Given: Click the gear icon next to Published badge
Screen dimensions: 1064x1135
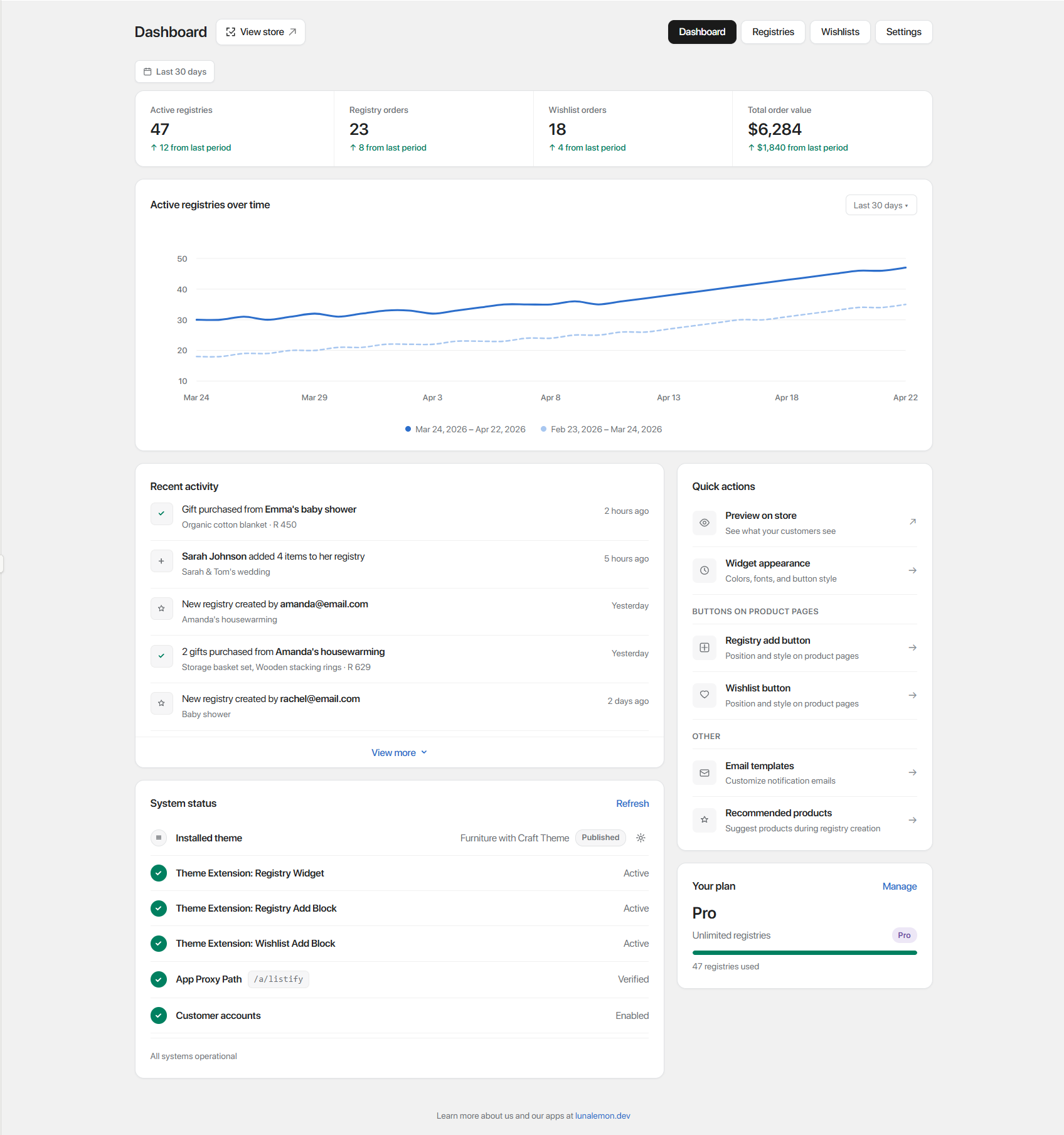Looking at the screenshot, I should 641,838.
